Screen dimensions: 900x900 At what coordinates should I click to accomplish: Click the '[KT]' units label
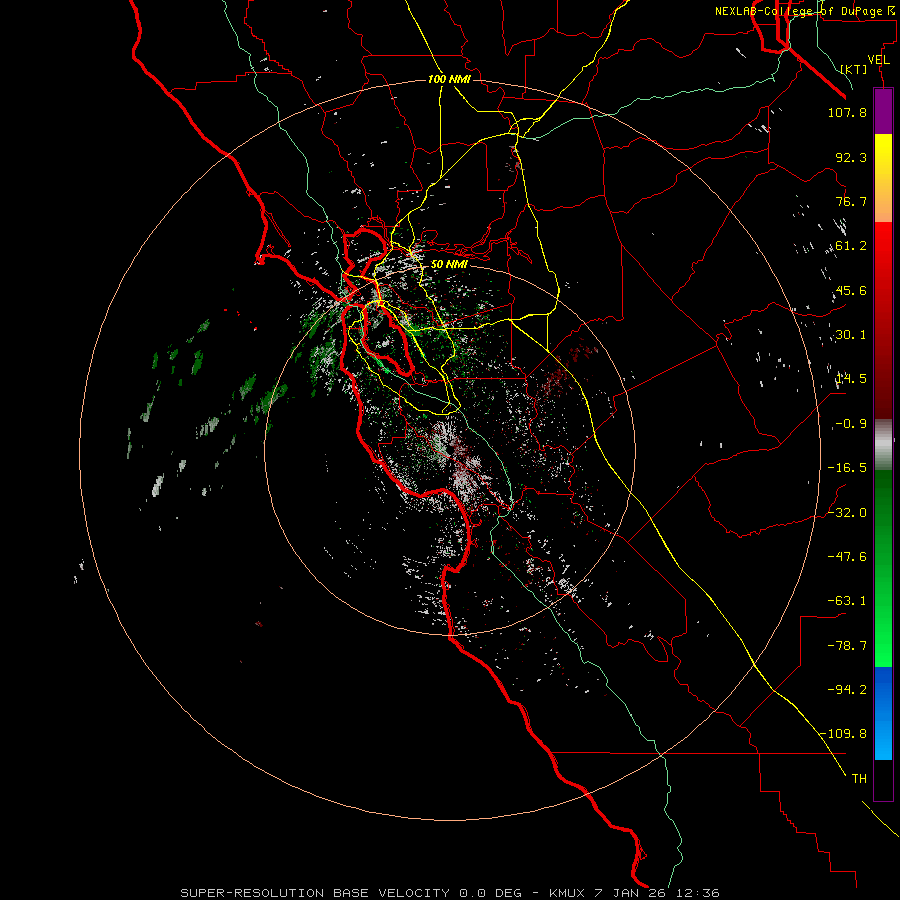tap(854, 69)
